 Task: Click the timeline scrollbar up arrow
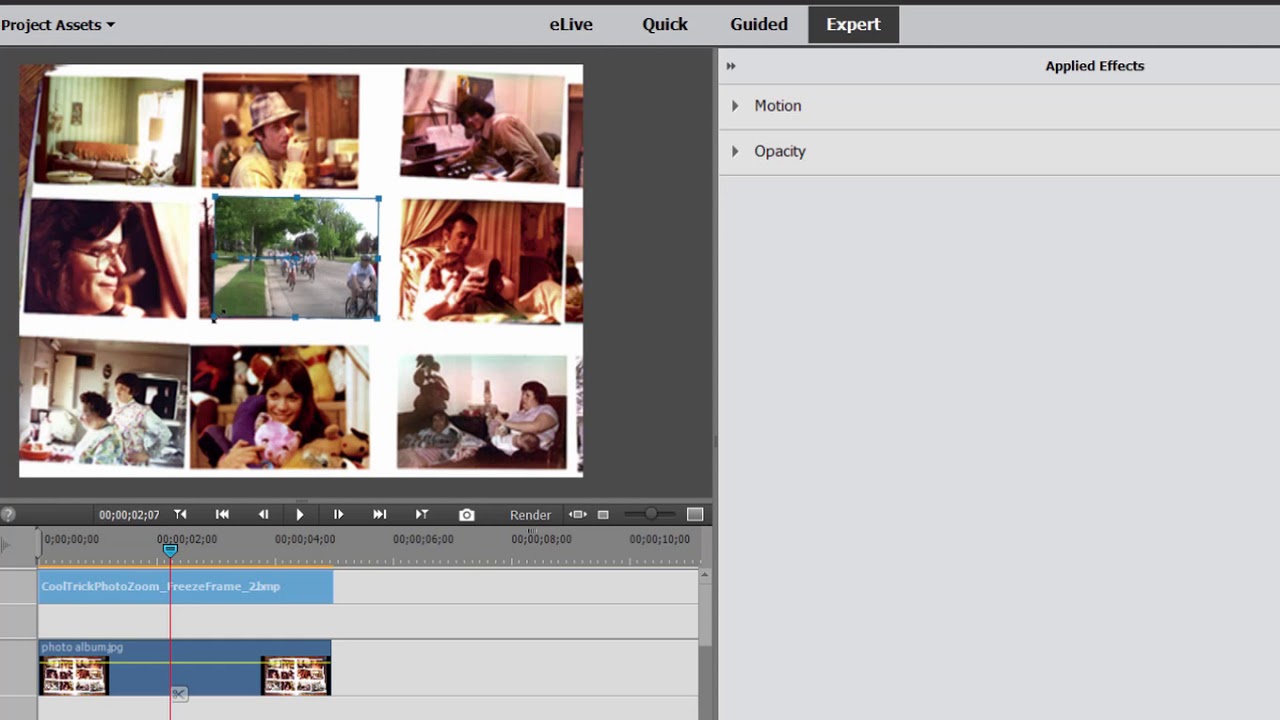pyautogui.click(x=704, y=575)
